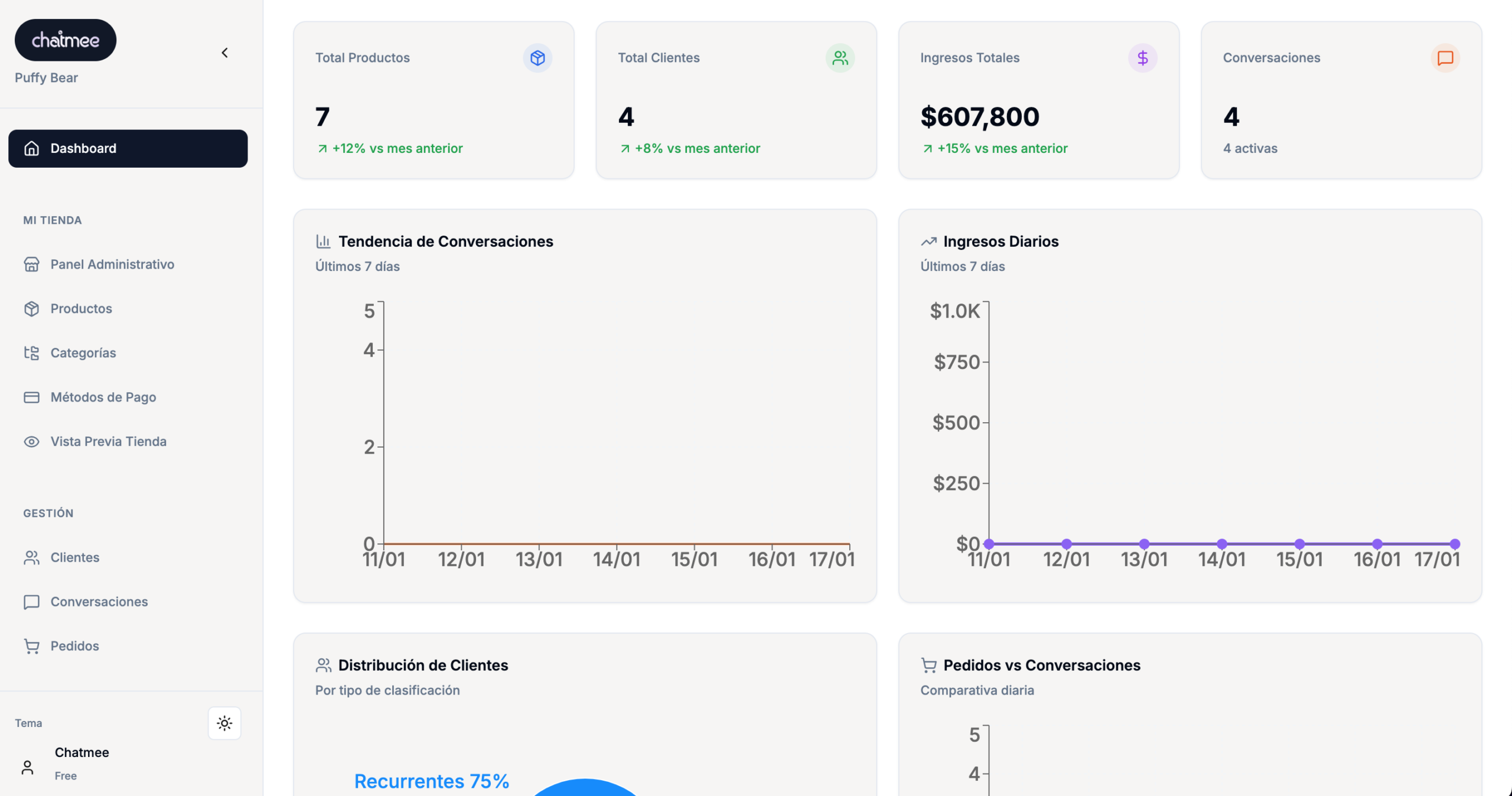Viewport: 1512px width, 796px height.
Task: Click the blue box icon in Total Productos
Action: pos(537,58)
